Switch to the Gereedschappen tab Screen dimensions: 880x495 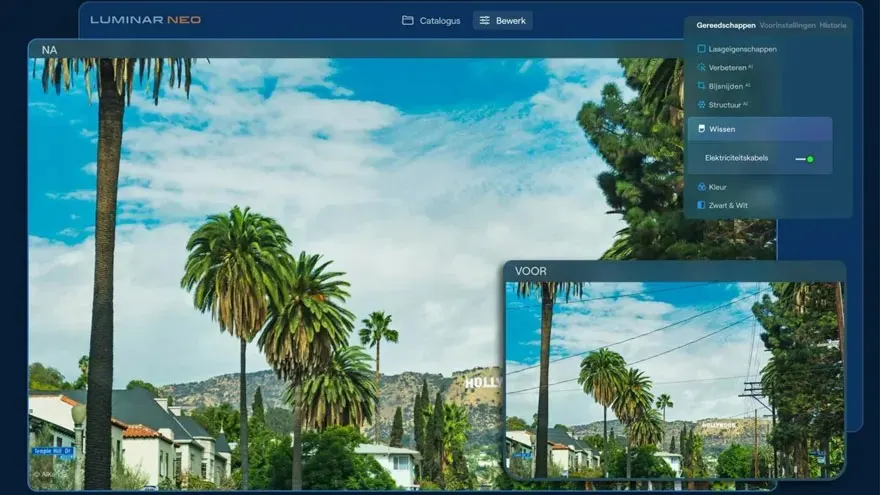point(726,25)
